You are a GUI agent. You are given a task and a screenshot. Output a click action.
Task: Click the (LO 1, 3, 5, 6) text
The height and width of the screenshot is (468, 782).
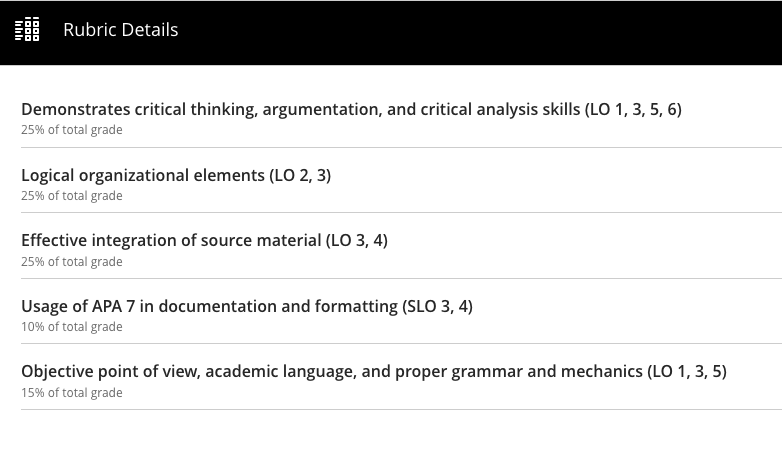tap(633, 109)
